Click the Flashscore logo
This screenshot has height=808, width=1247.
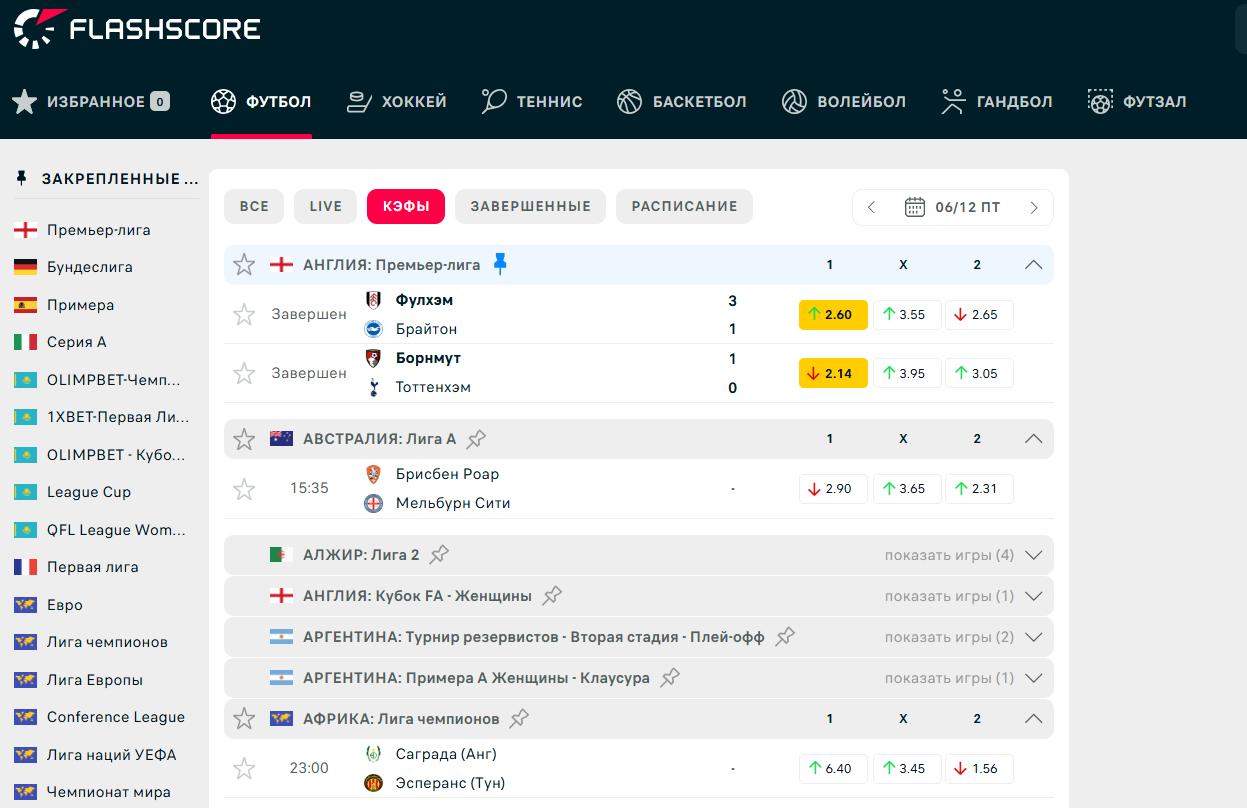137,29
